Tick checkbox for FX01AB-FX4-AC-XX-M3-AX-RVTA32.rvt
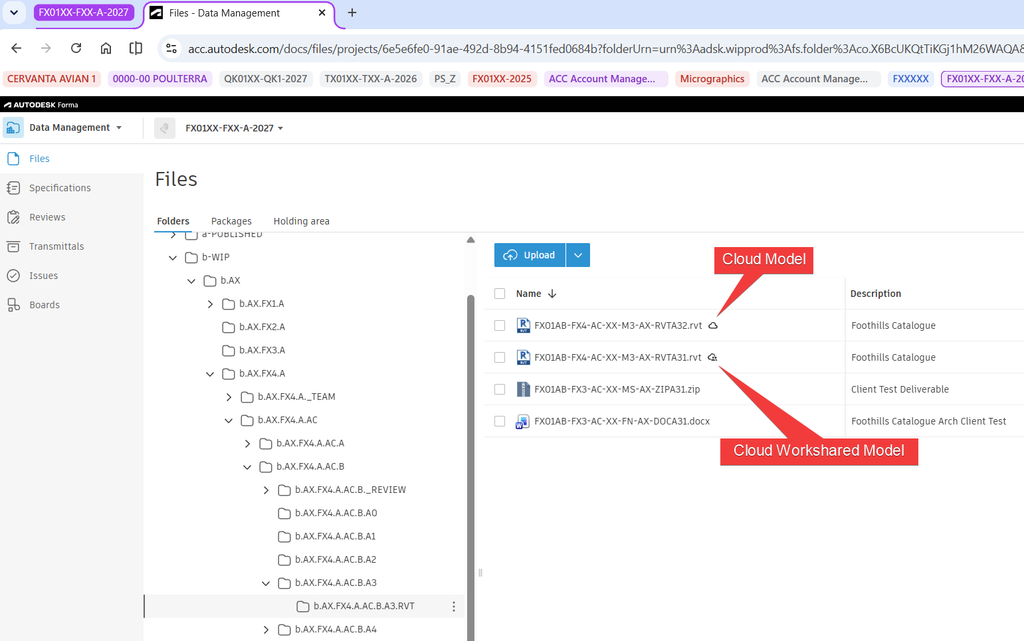1024x641 pixels. pos(500,326)
